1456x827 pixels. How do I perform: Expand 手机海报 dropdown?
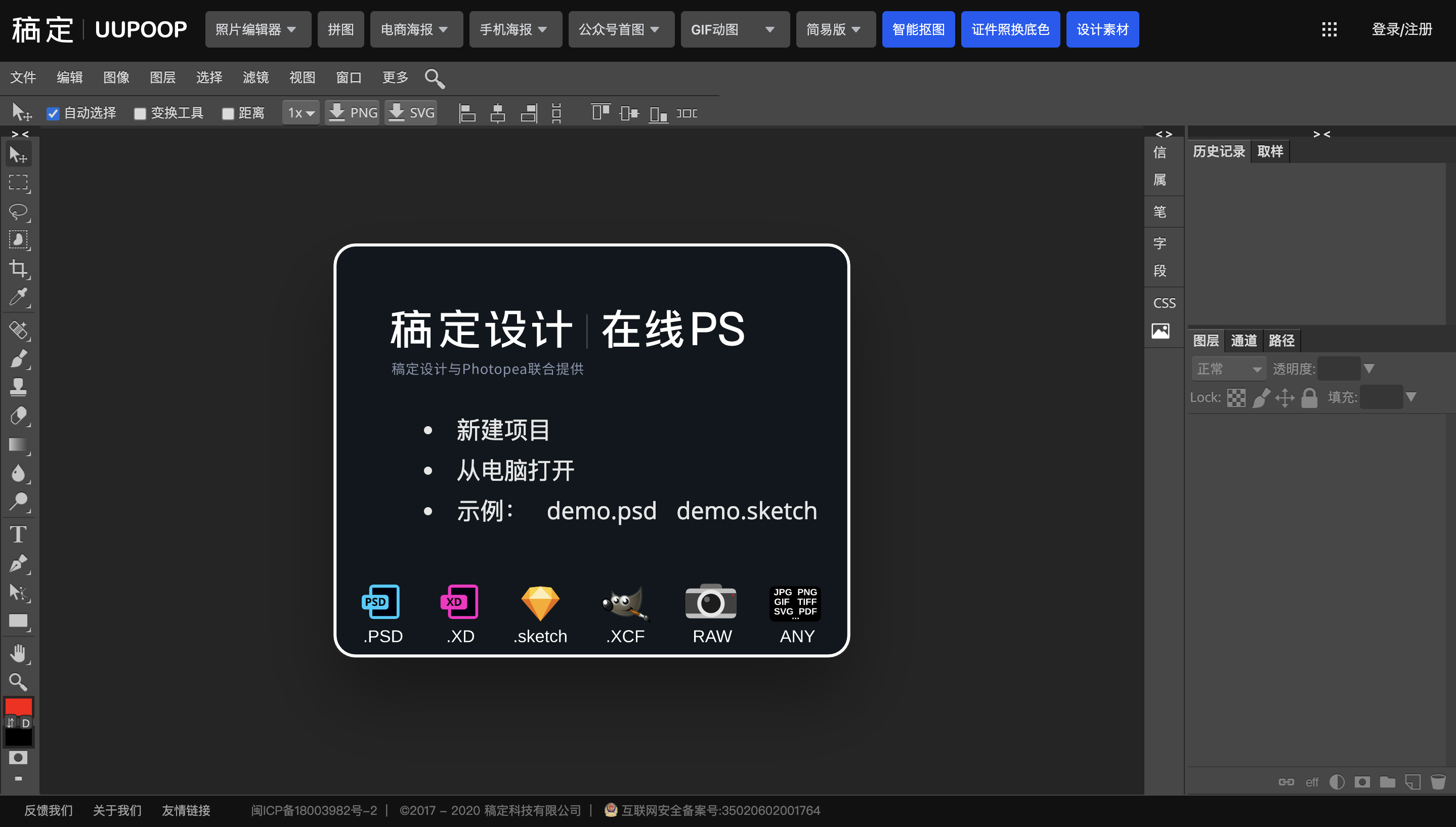click(x=516, y=29)
